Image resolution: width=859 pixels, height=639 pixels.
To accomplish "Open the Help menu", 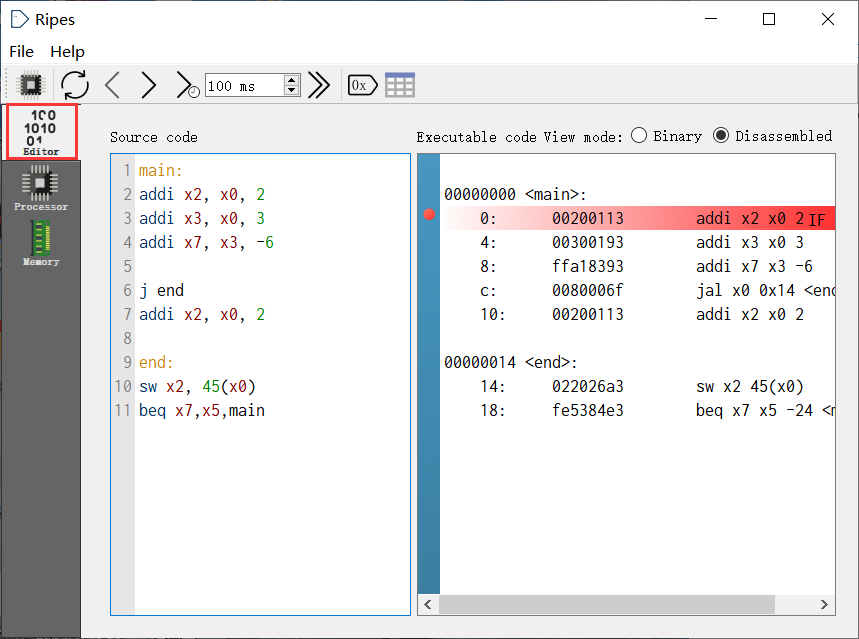I will tap(67, 52).
